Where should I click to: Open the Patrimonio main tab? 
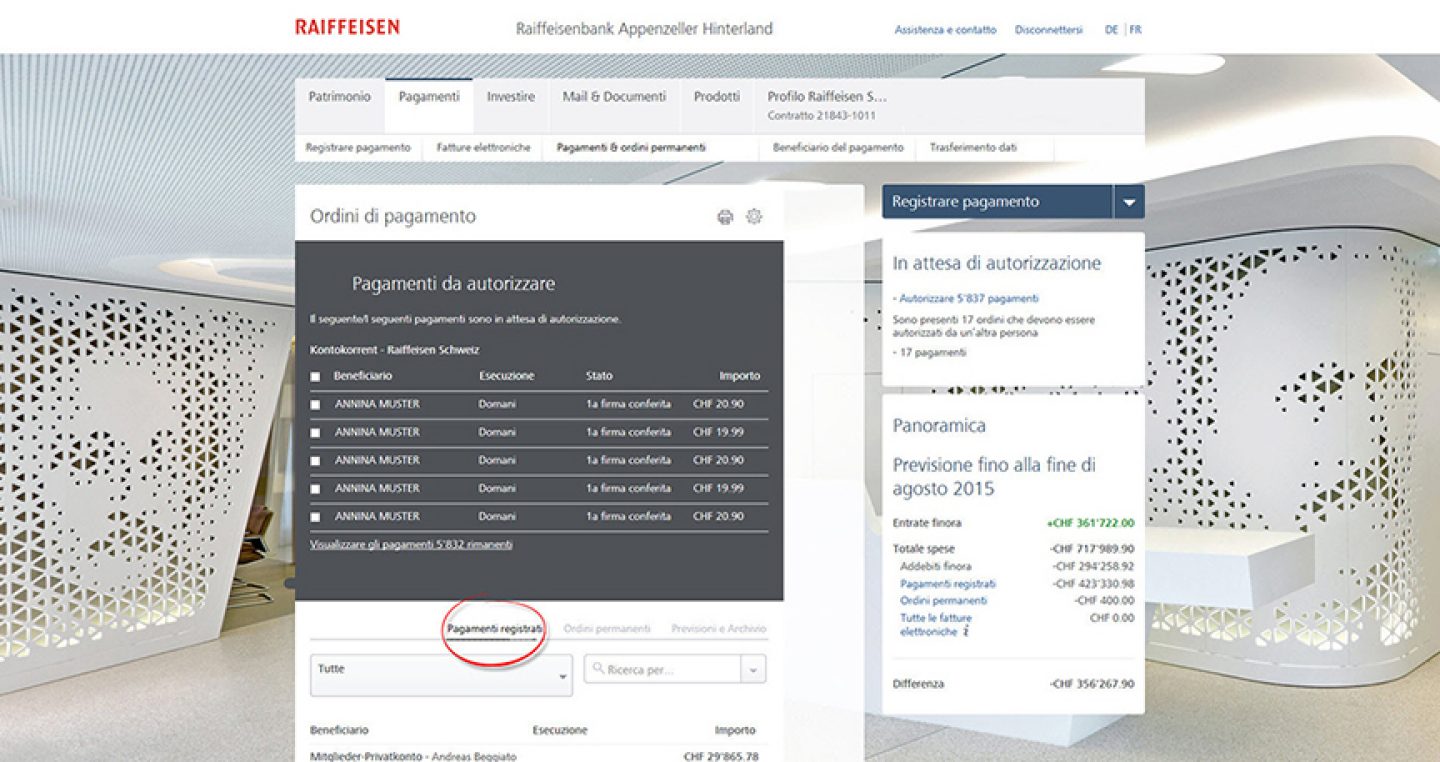click(x=339, y=97)
